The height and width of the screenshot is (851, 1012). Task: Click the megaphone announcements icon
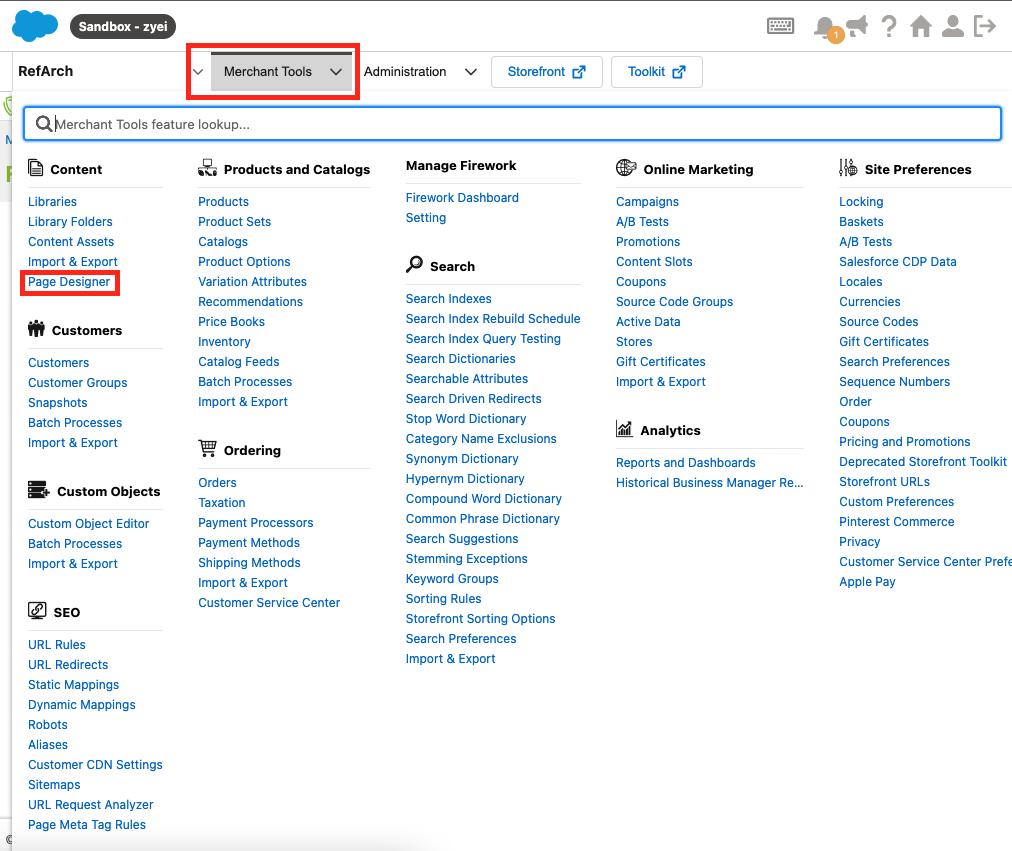857,26
